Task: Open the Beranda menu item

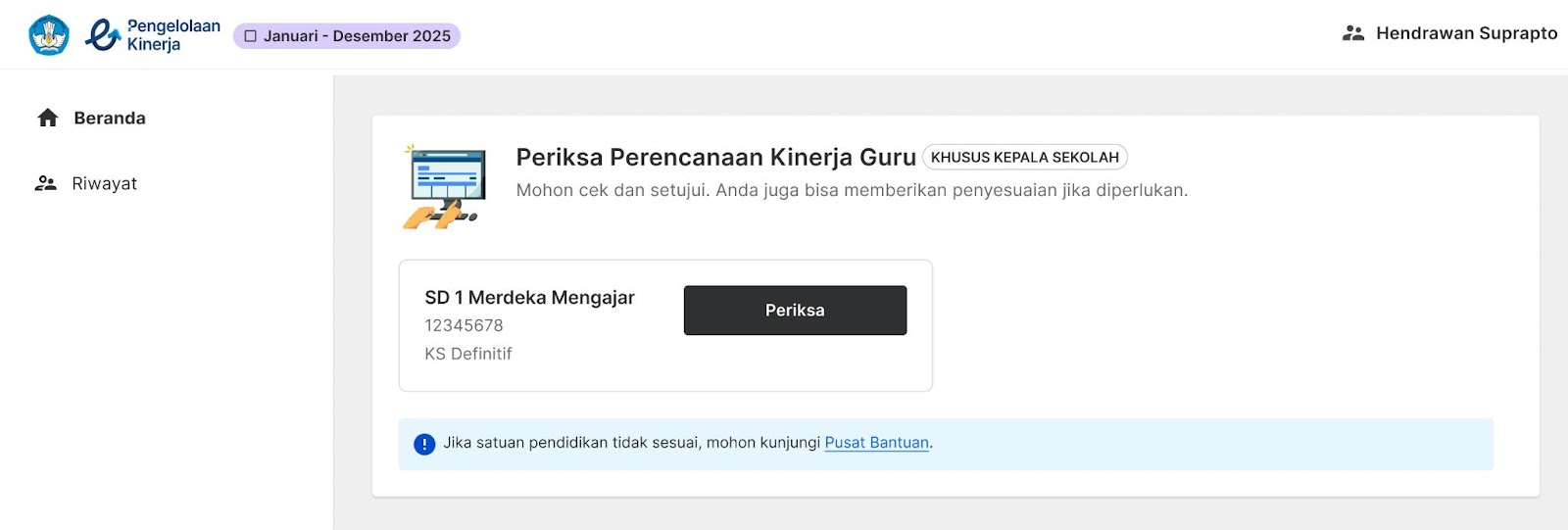Action: tap(110, 119)
